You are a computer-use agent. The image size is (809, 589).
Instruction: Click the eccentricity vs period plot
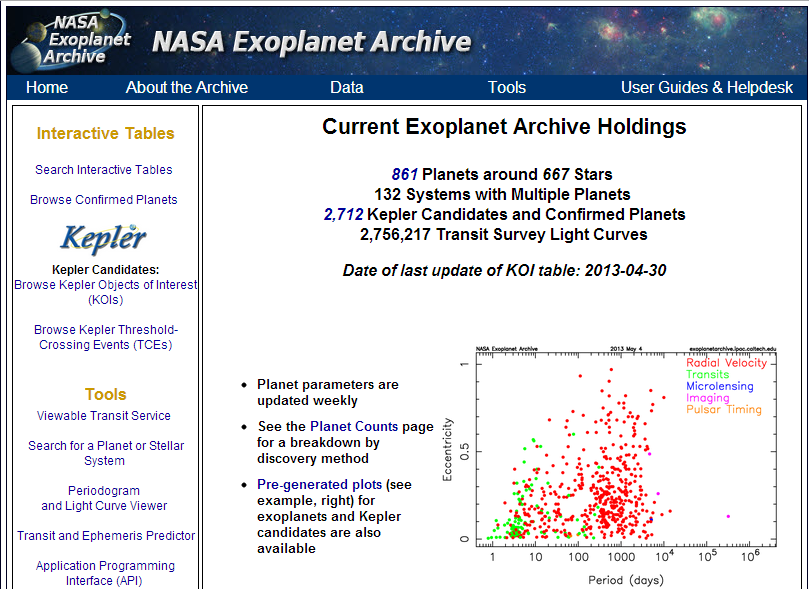(x=610, y=466)
